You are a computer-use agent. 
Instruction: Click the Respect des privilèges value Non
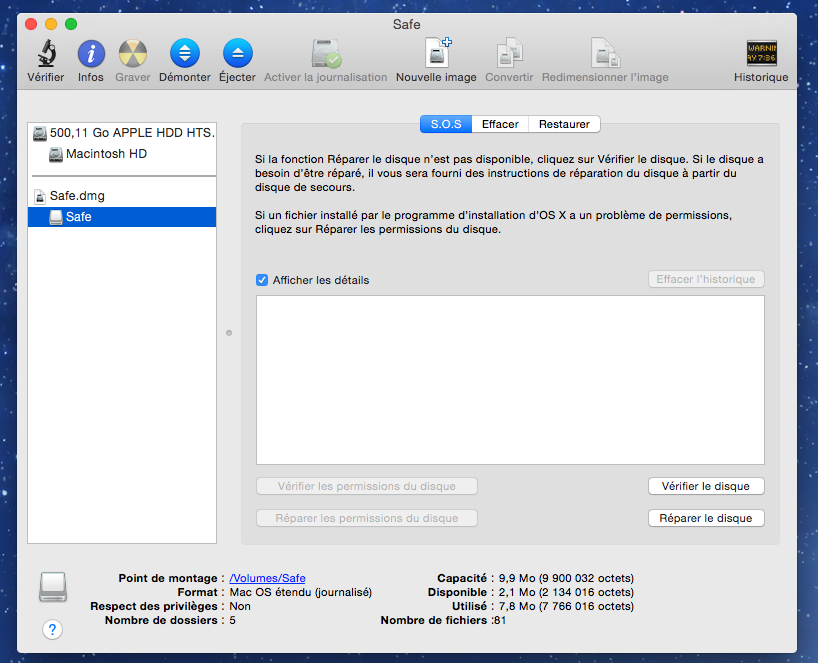tap(240, 606)
